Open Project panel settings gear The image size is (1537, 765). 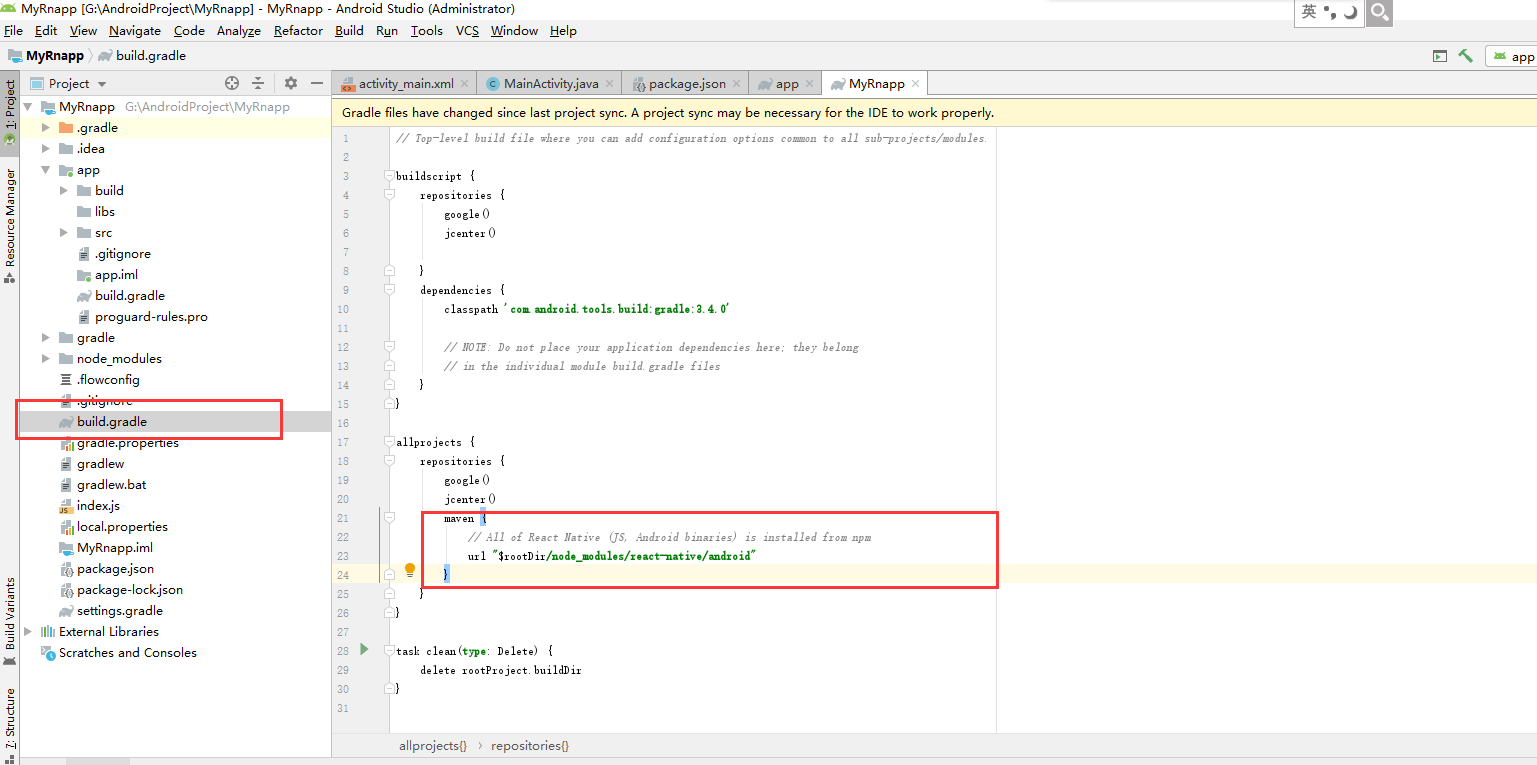(x=291, y=83)
